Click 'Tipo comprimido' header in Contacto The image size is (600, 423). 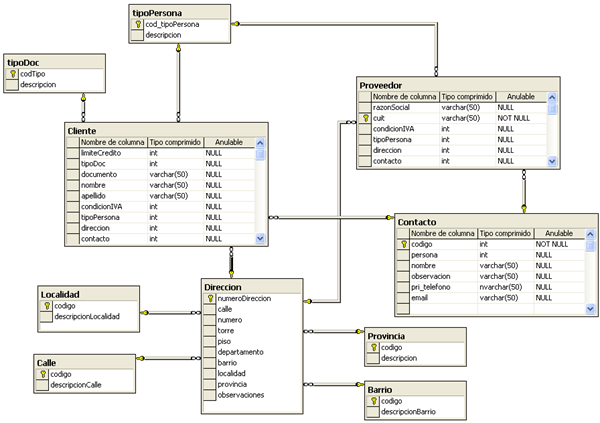505,234
